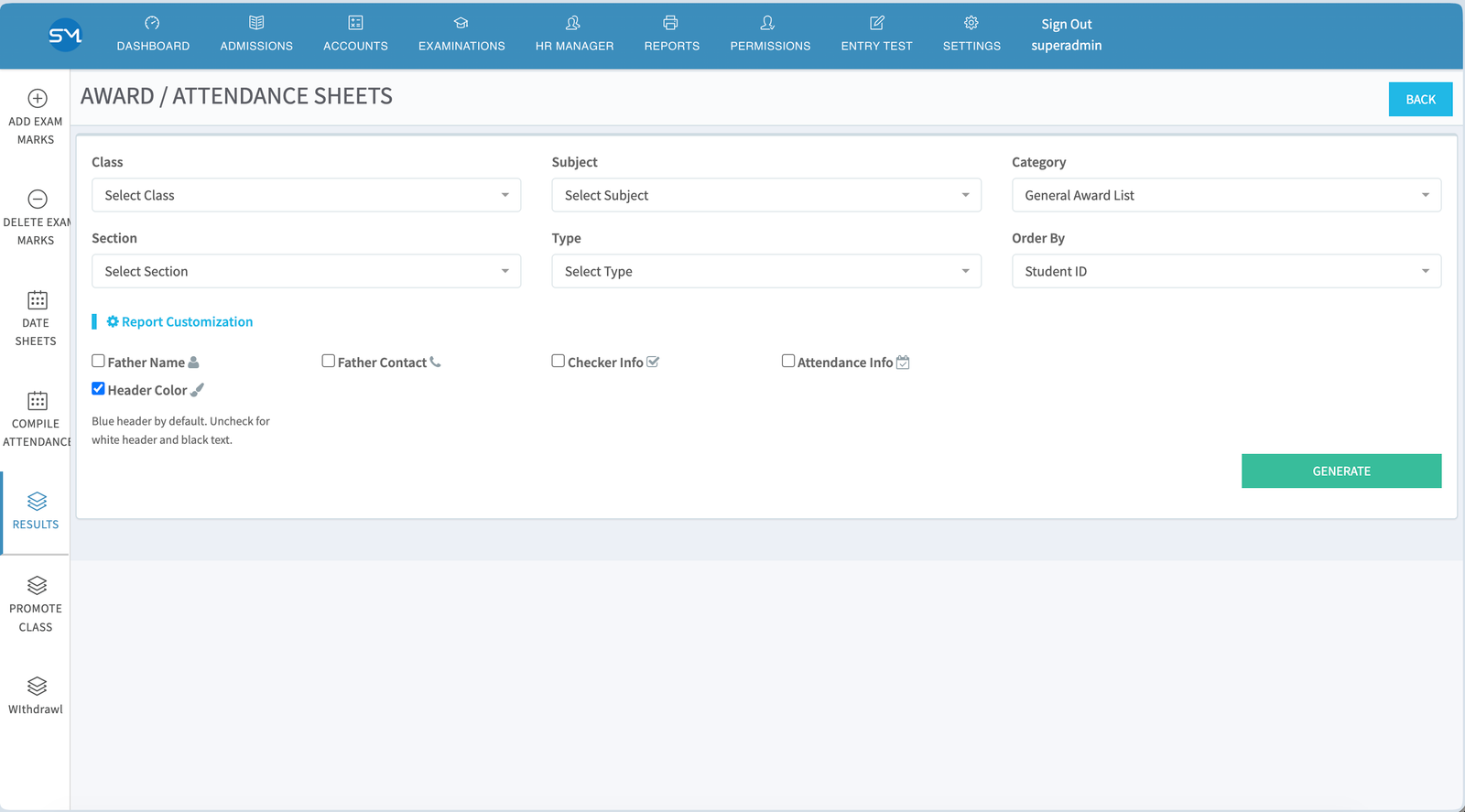The image size is (1465, 812).
Task: Enable the Checker Info checkbox
Action: 558,361
